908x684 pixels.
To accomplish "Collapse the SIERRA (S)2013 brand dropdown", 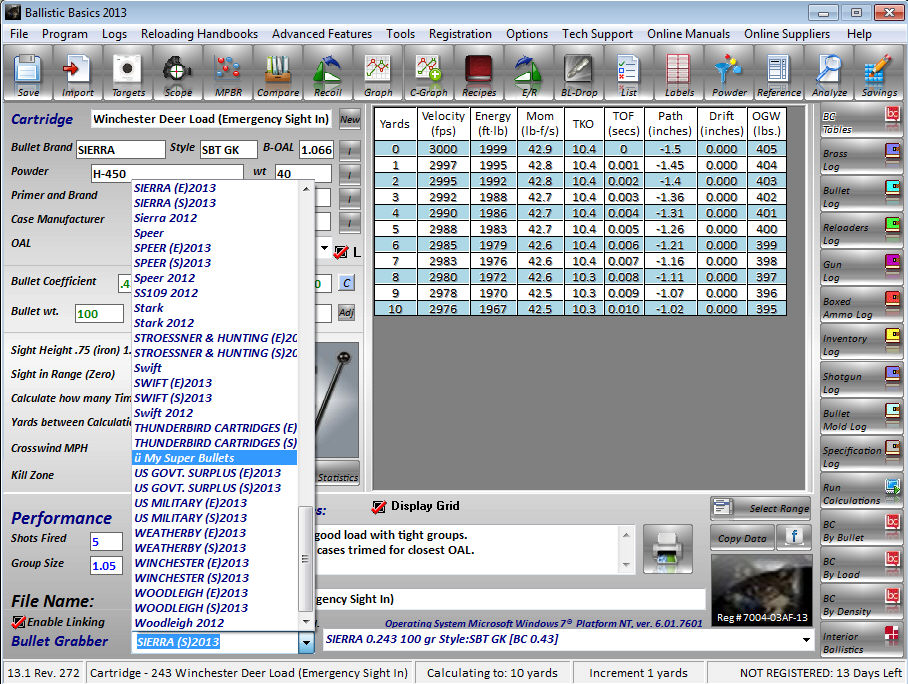I will [x=306, y=642].
